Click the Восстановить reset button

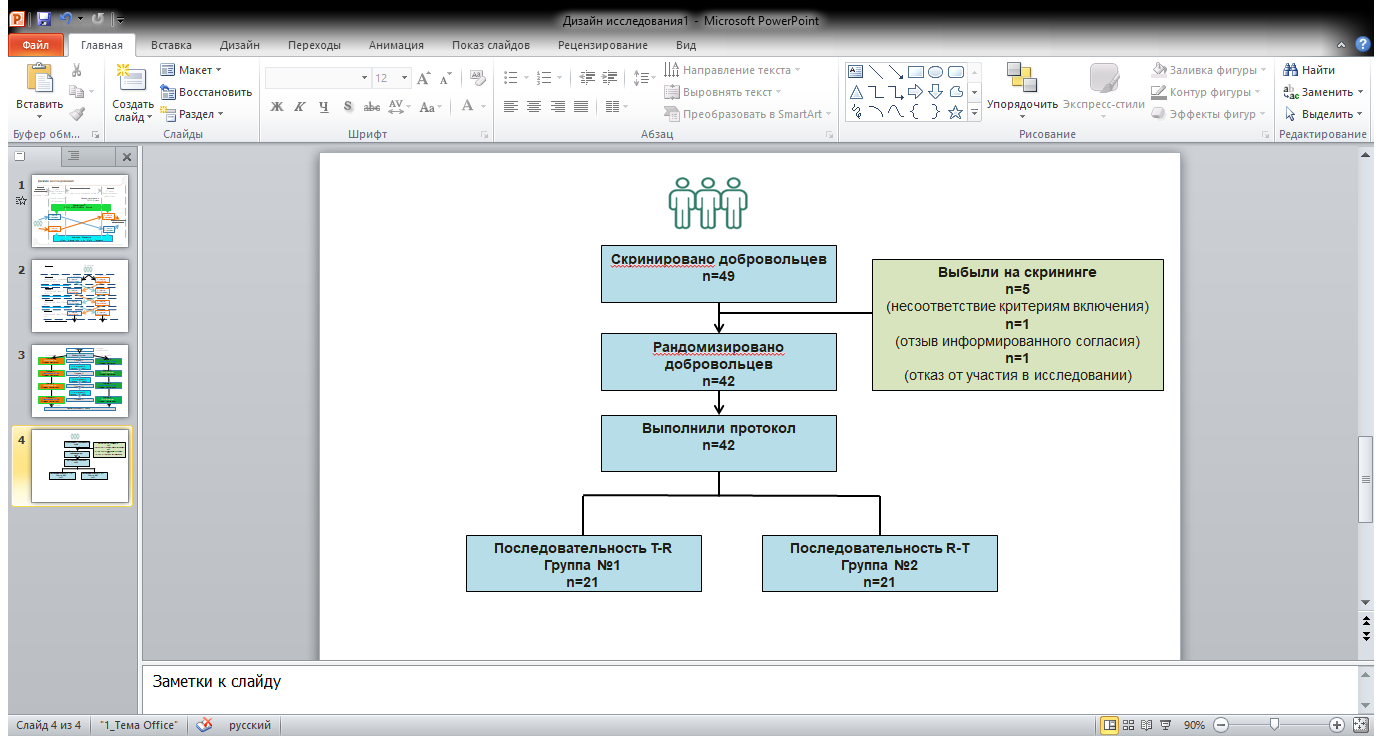[x=206, y=92]
